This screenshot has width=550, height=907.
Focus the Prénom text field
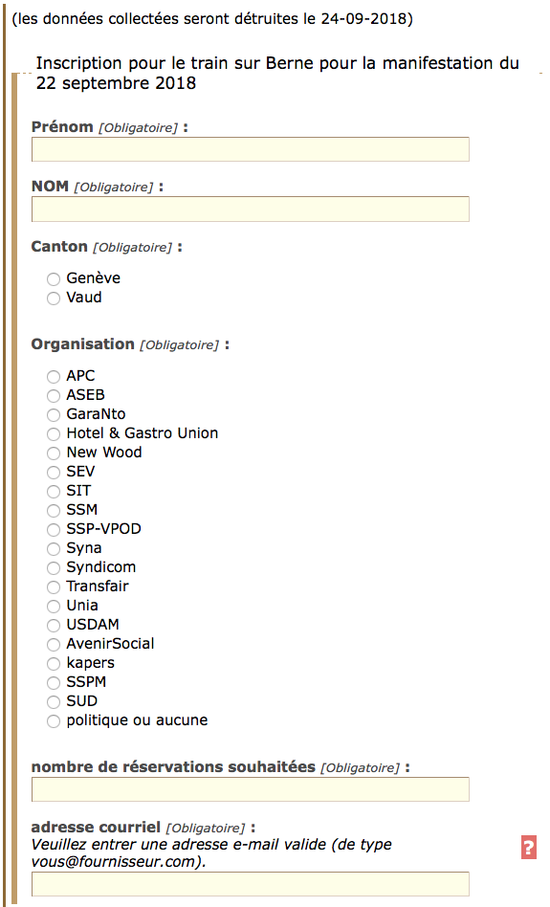point(250,149)
